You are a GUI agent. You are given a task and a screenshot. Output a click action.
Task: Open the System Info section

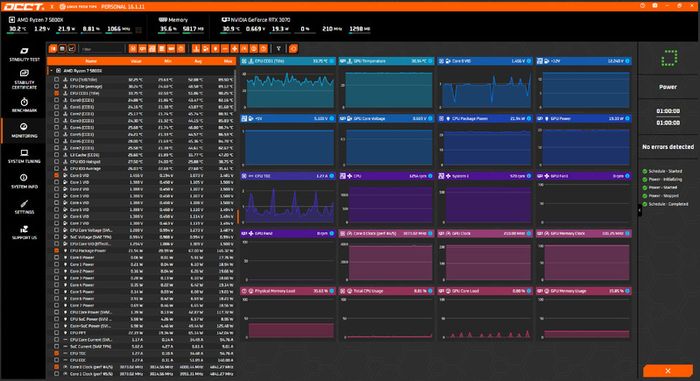click(x=24, y=181)
